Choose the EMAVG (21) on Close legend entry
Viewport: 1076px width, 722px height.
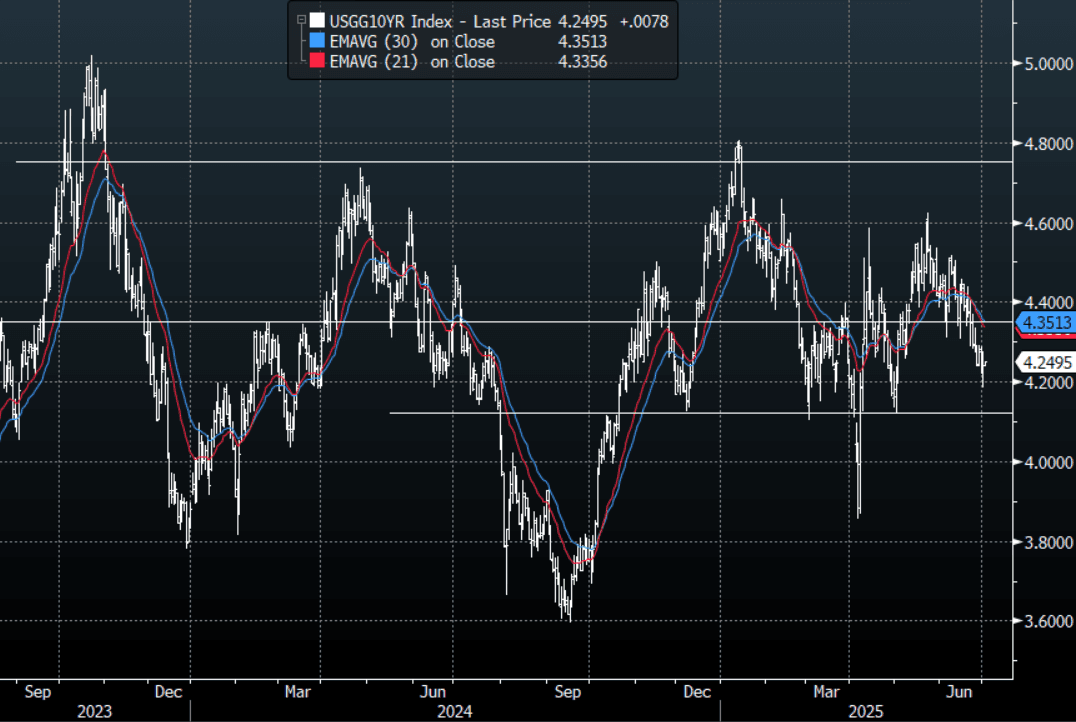coord(412,62)
